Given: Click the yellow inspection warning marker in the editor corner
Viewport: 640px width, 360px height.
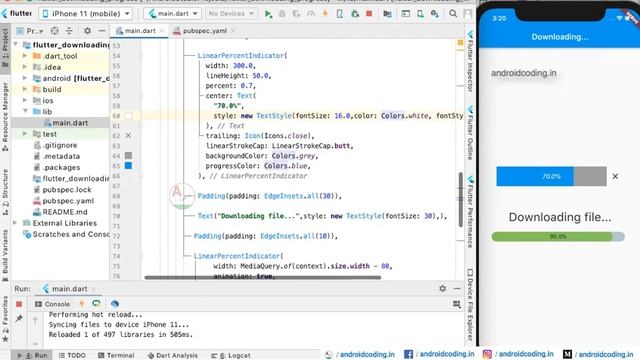Looking at the screenshot, I should tap(460, 42).
